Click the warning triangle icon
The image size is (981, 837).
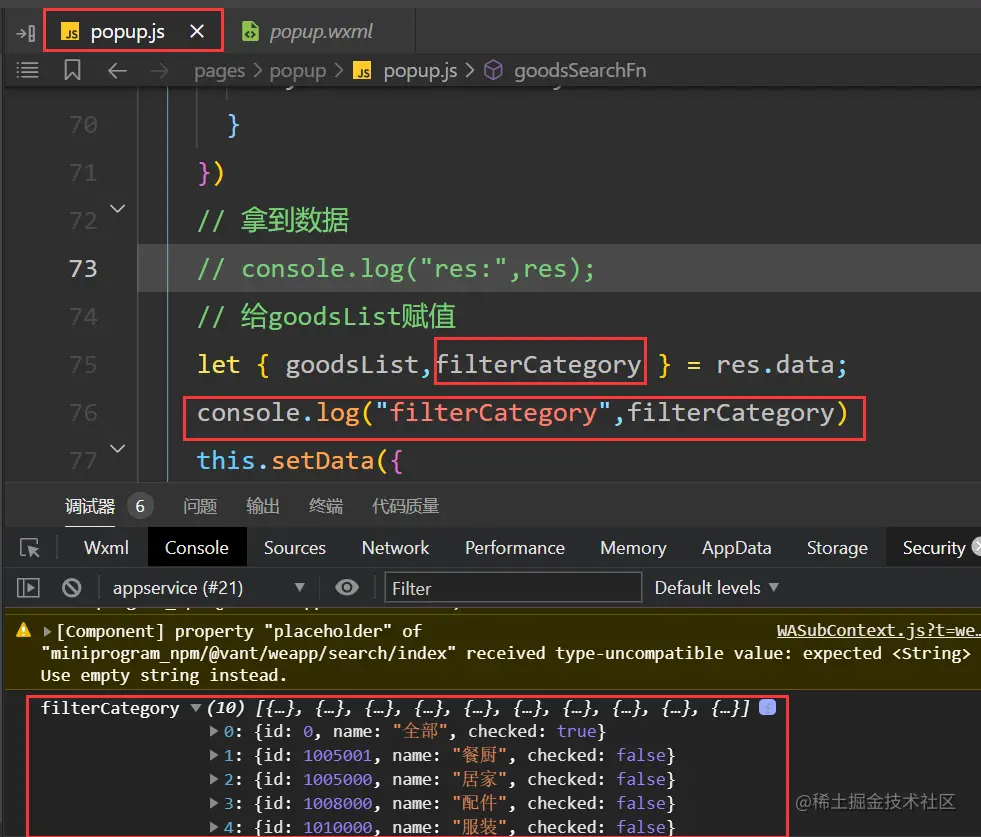24,630
